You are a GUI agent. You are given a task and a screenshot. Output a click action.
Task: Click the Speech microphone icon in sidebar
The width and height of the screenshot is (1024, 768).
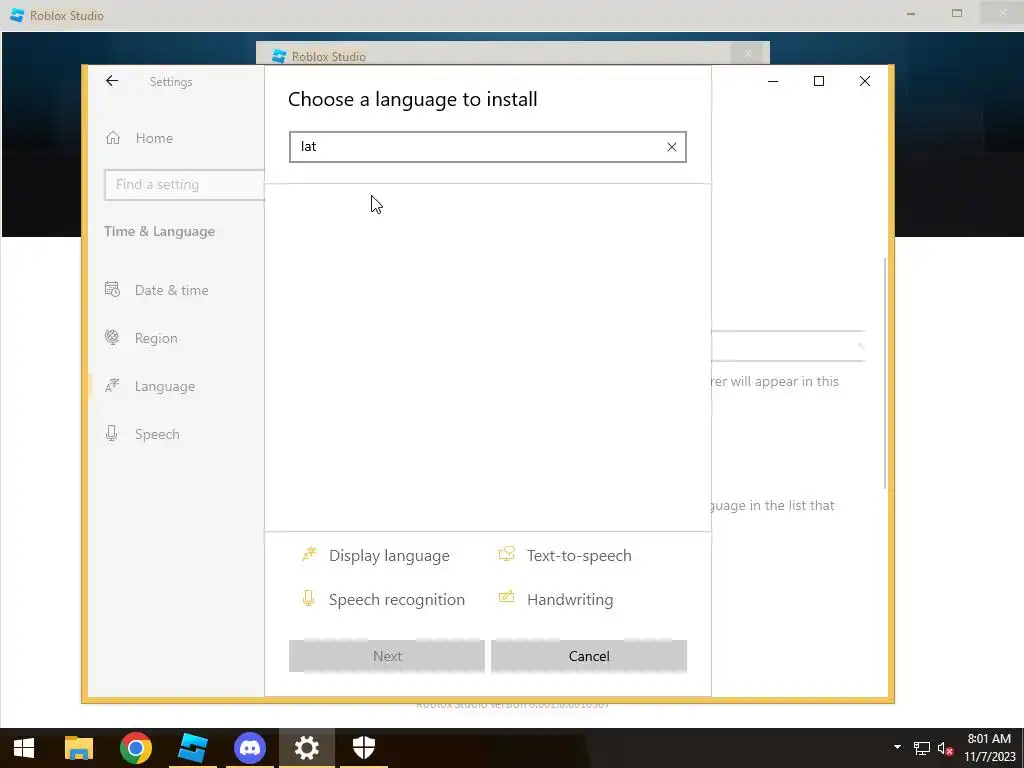[112, 434]
